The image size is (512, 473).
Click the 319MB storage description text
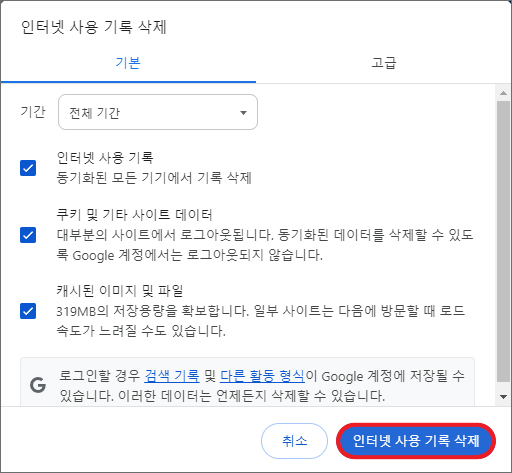pyautogui.click(x=260, y=321)
